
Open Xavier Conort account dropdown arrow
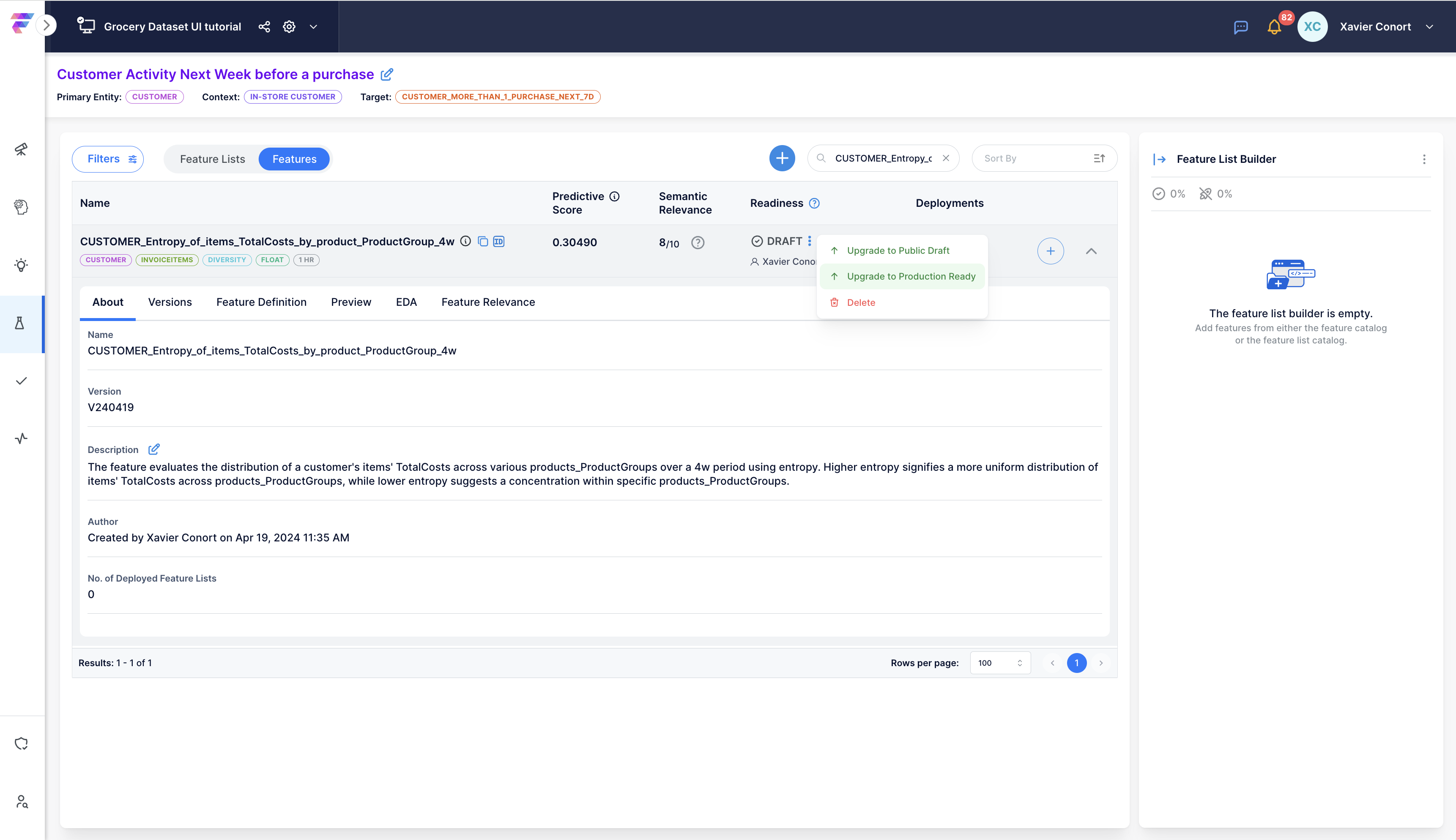[x=1429, y=27]
